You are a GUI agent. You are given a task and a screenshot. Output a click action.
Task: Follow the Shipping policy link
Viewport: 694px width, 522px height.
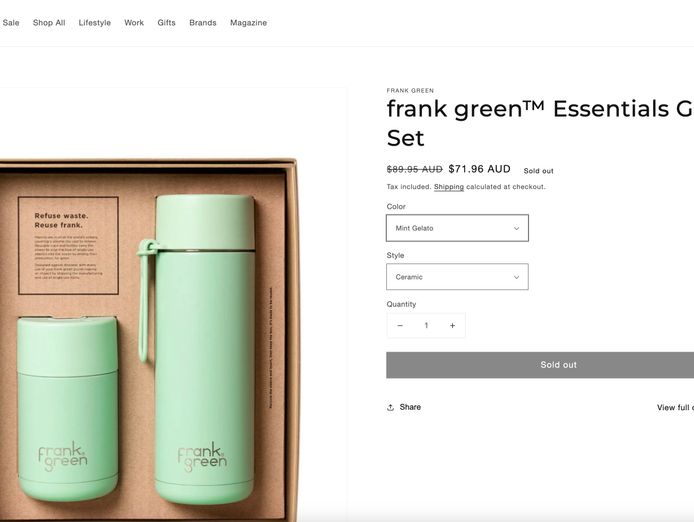point(449,187)
